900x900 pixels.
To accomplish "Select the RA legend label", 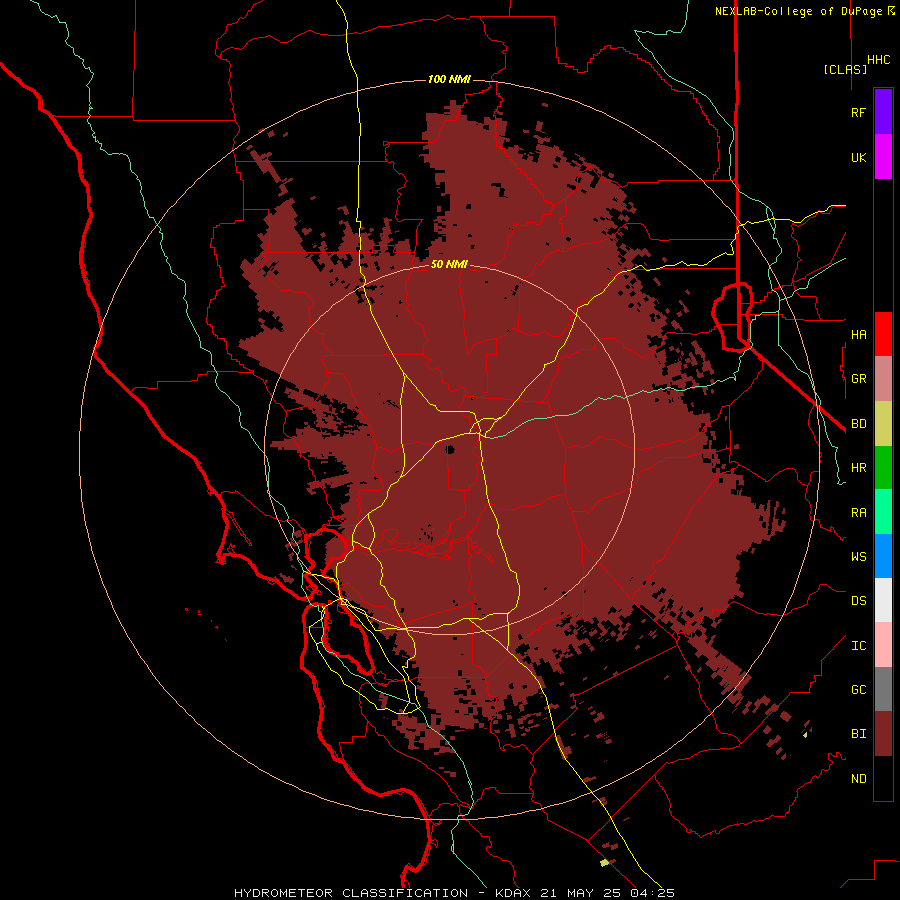I will coord(859,513).
